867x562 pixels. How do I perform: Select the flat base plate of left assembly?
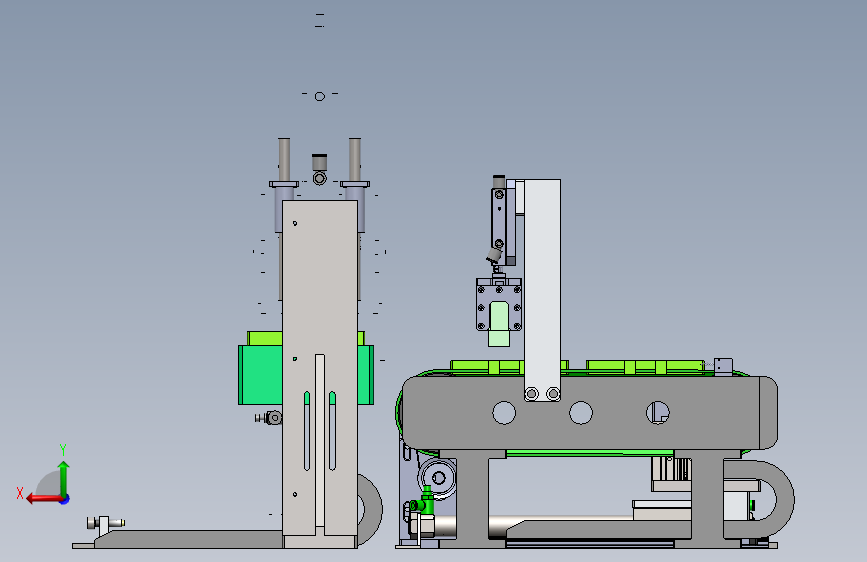(188, 539)
